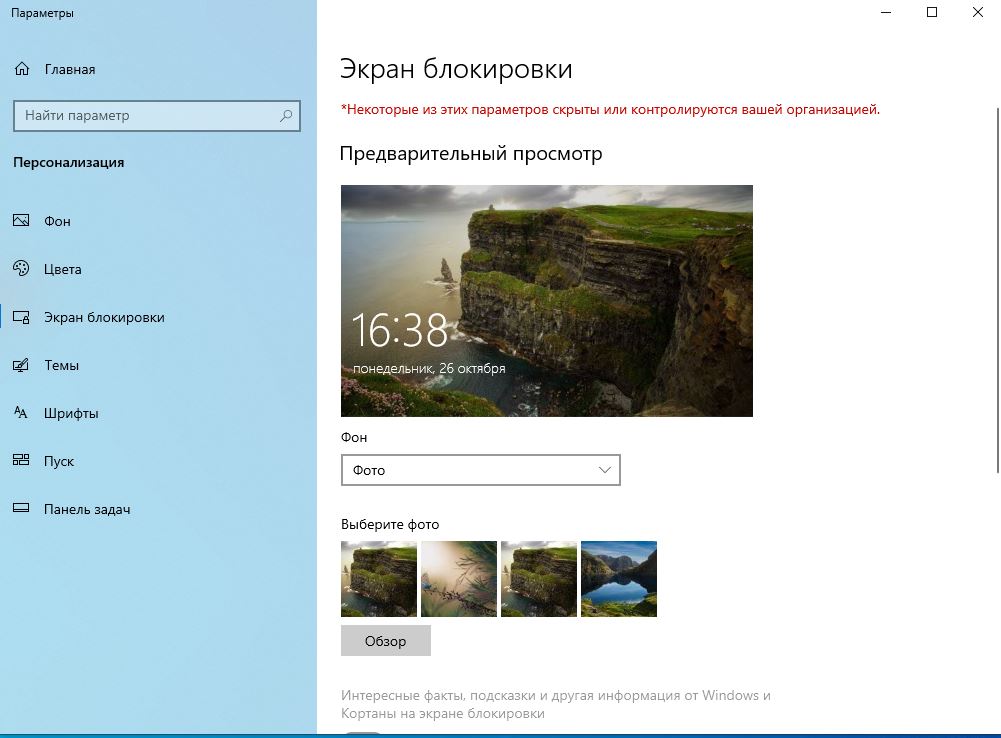Select the mountain lake photo thumbnail
The image size is (1001, 738).
[x=619, y=578]
